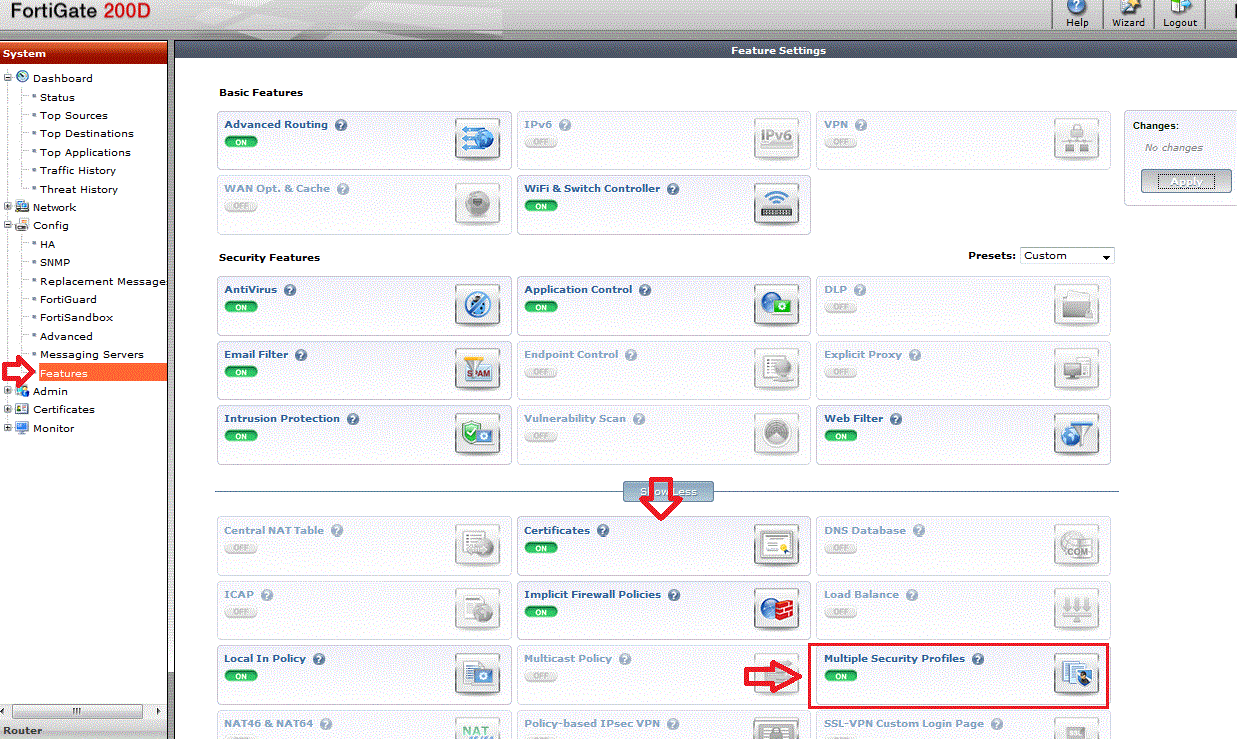Click the DLP feature icon

click(1076, 305)
